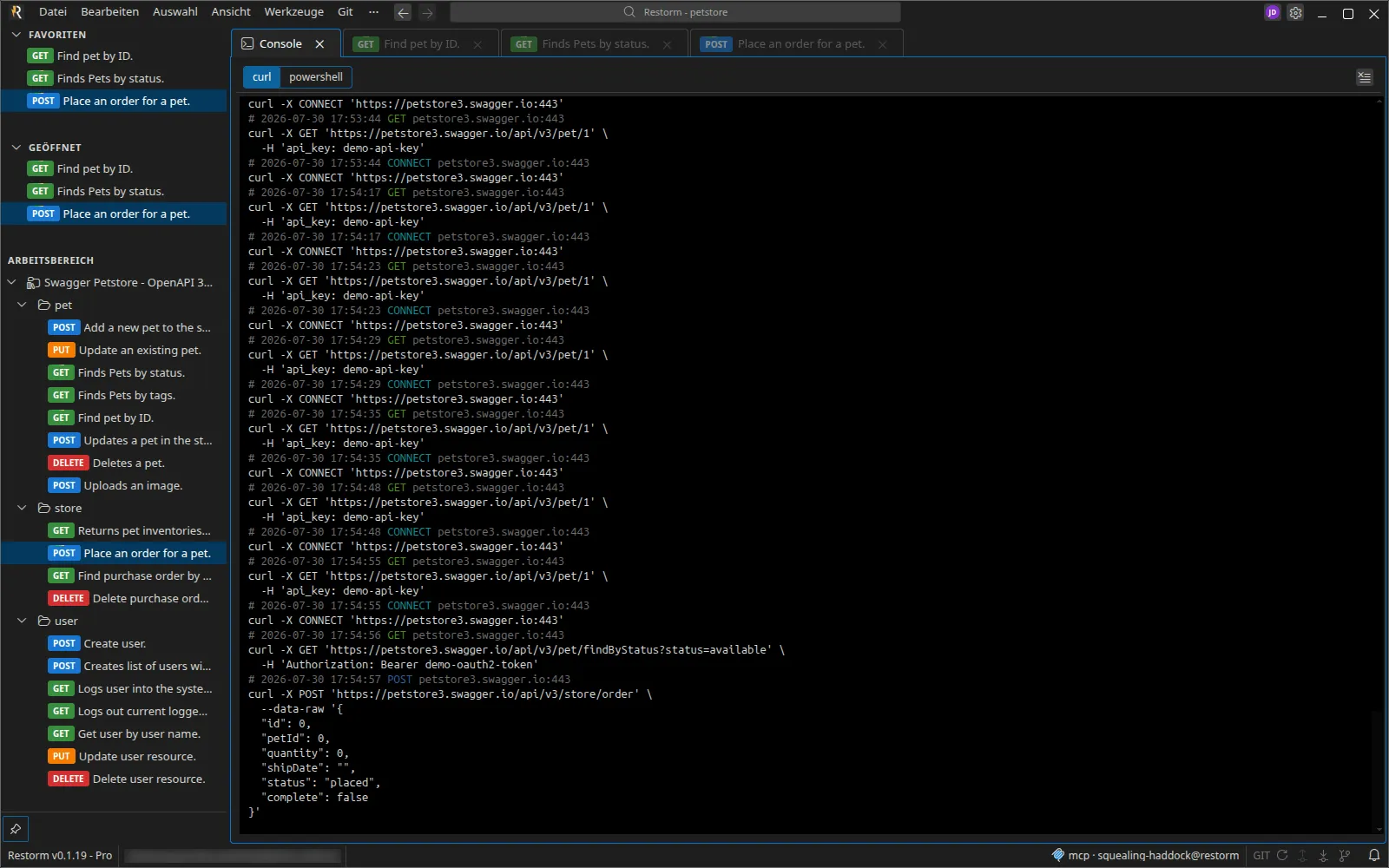
Task: Select 'Returns pet inventories...' request
Action: (x=114, y=531)
